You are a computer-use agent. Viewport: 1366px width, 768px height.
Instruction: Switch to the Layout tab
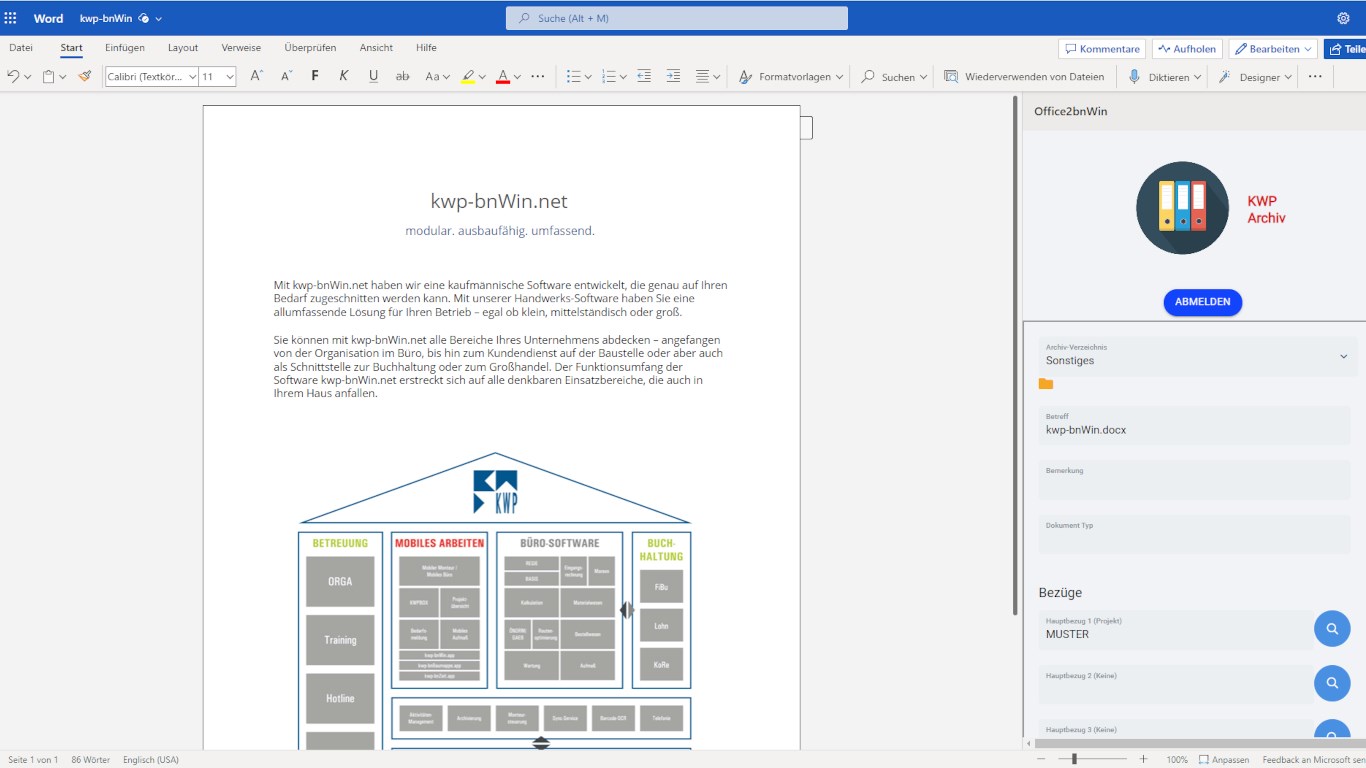coord(183,48)
